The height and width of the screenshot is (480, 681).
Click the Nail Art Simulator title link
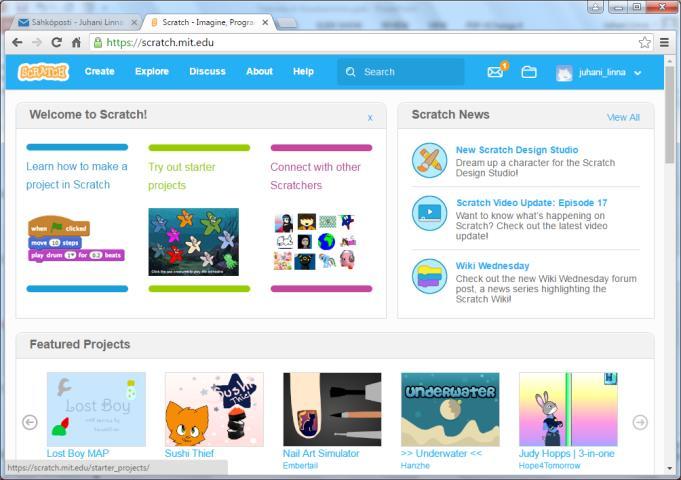click(321, 454)
